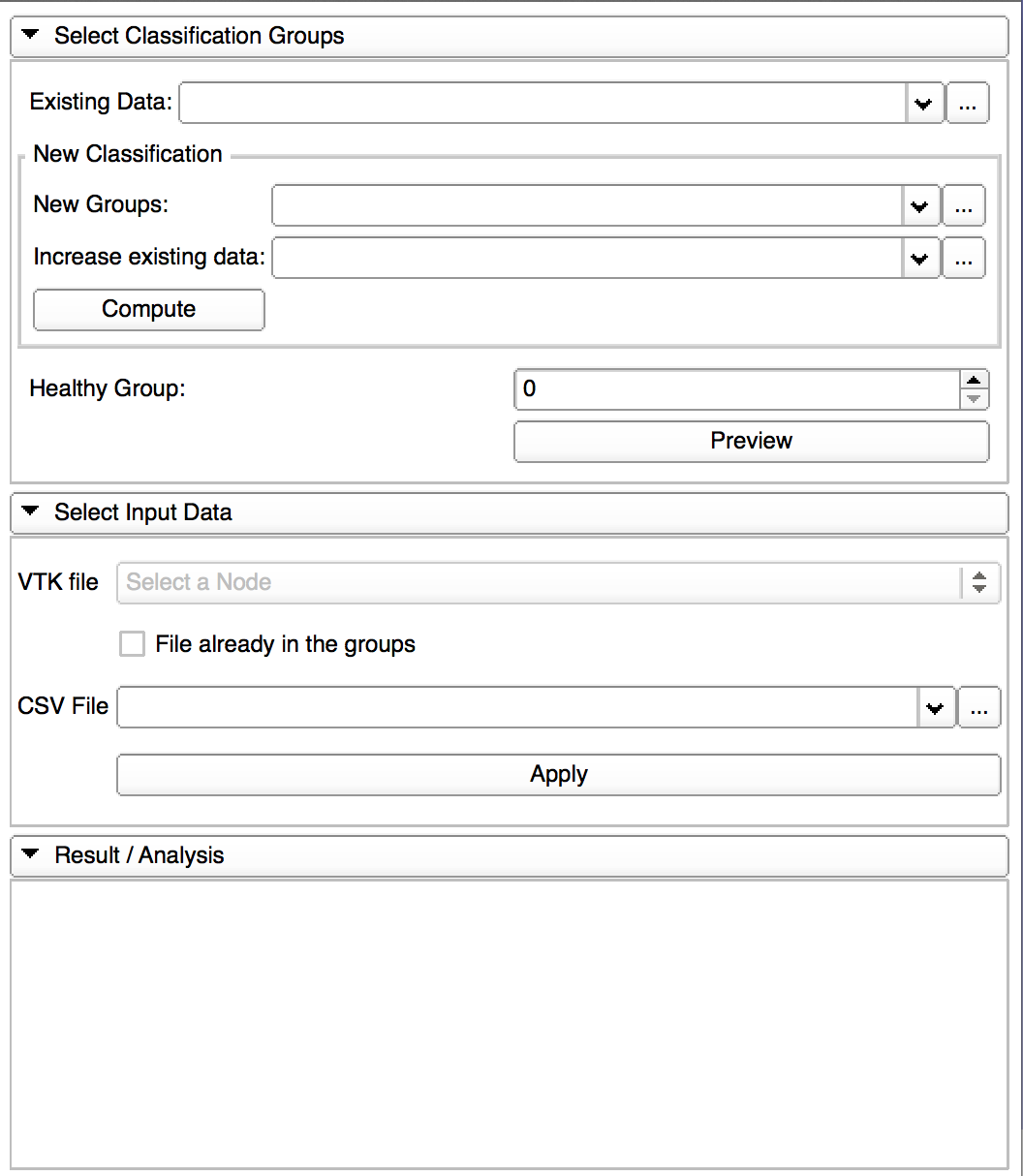1023x1176 pixels.
Task: Click browse button next to Existing Data
Action: coord(967,104)
